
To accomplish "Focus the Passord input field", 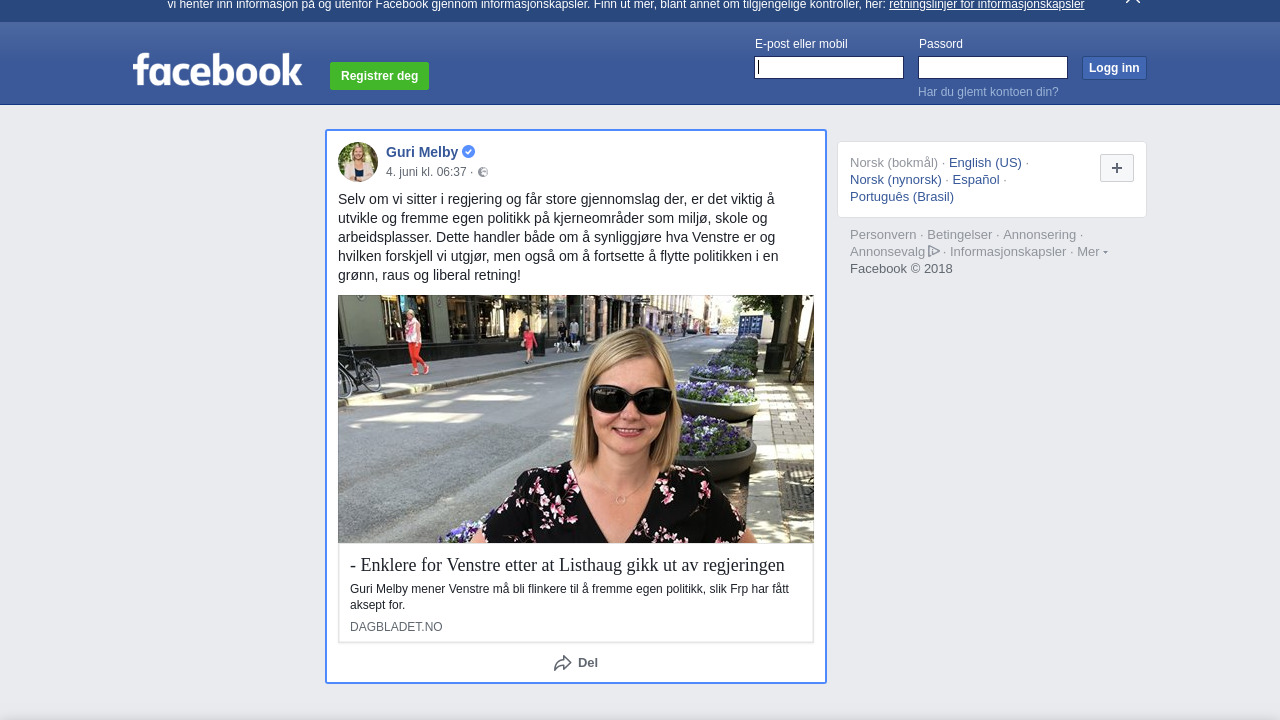I will click(x=993, y=68).
